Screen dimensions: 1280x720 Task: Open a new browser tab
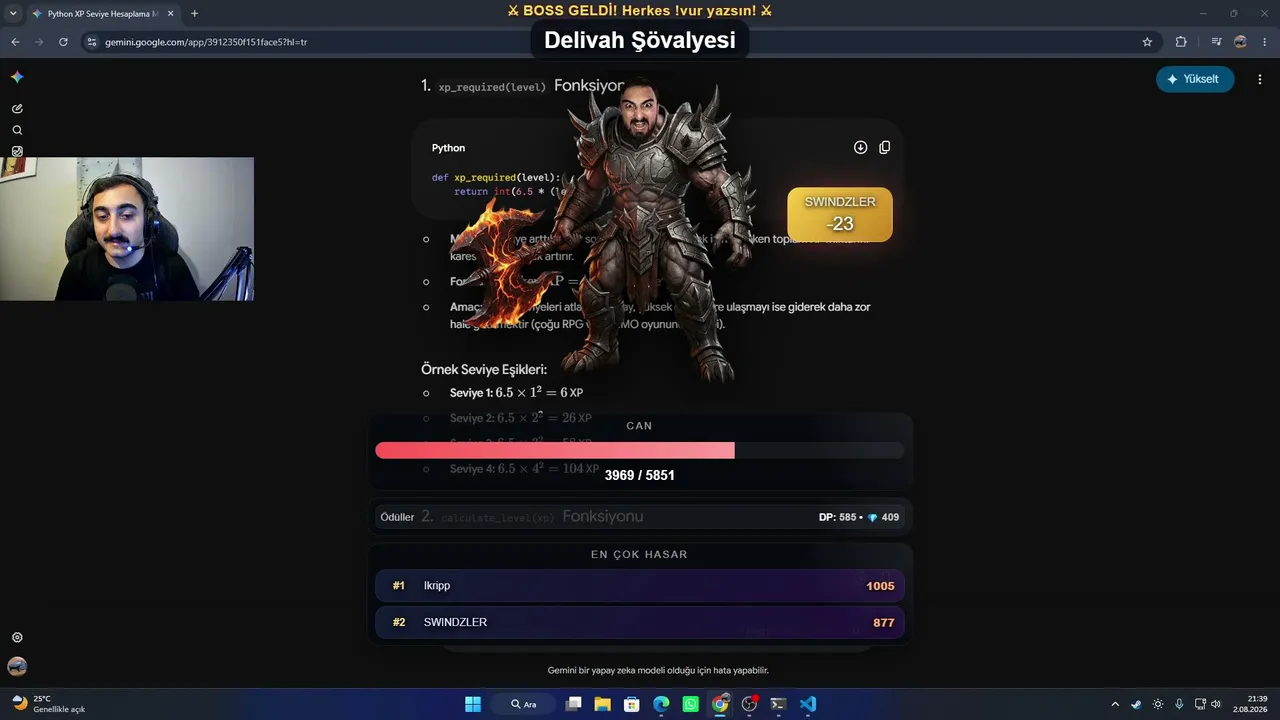(194, 14)
